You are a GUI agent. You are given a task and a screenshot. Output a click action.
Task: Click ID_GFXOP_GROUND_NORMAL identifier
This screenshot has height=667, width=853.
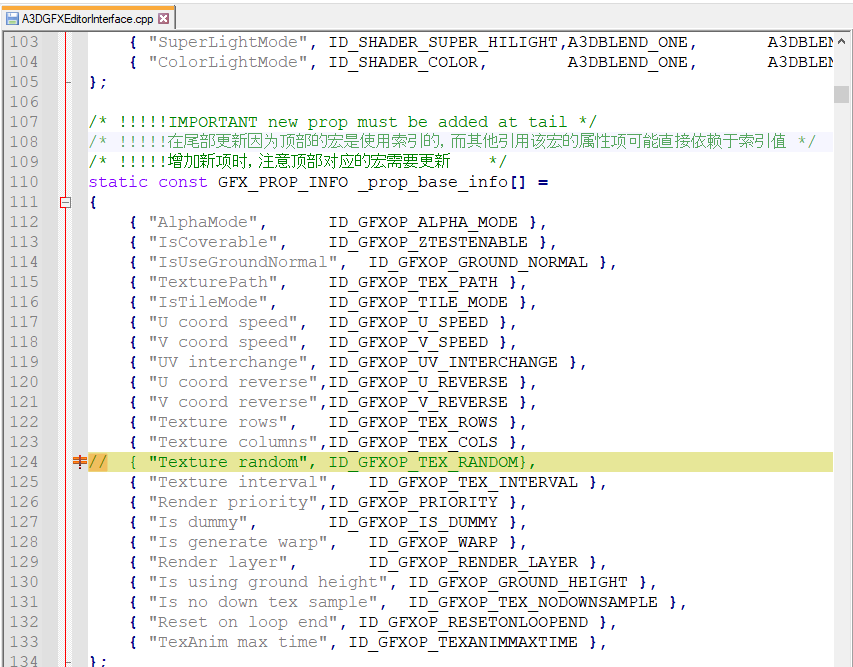[x=478, y=262]
